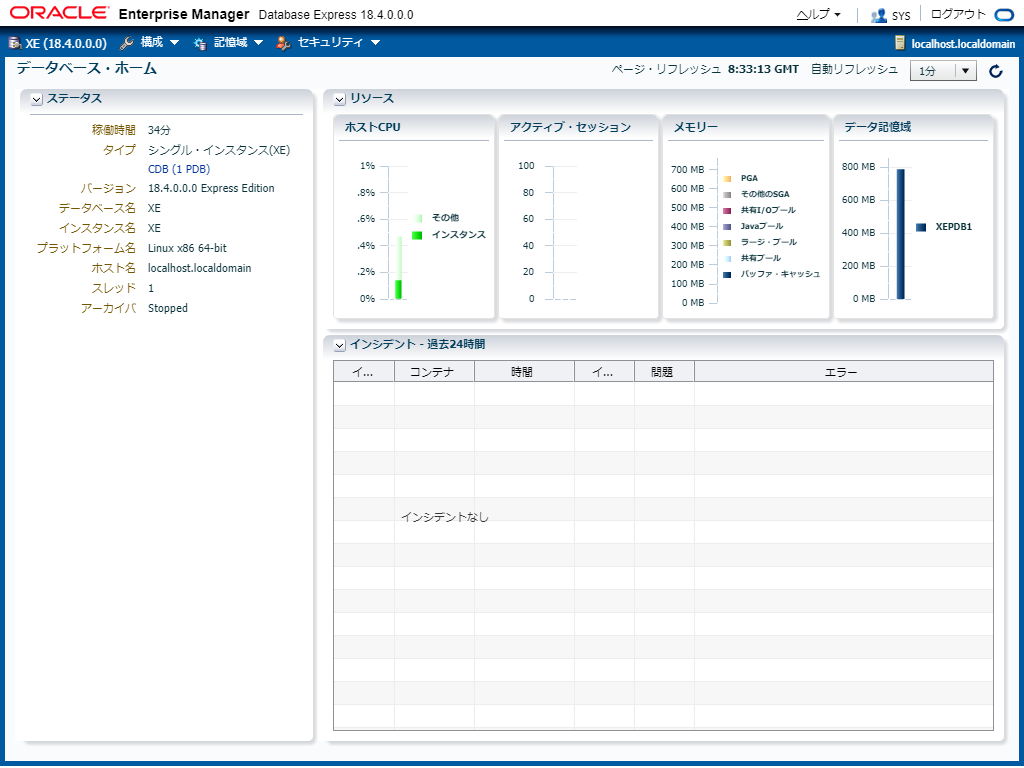This screenshot has width=1024, height=768.
Task: Click the XEPDB1 data storage bar
Action: coord(901,234)
